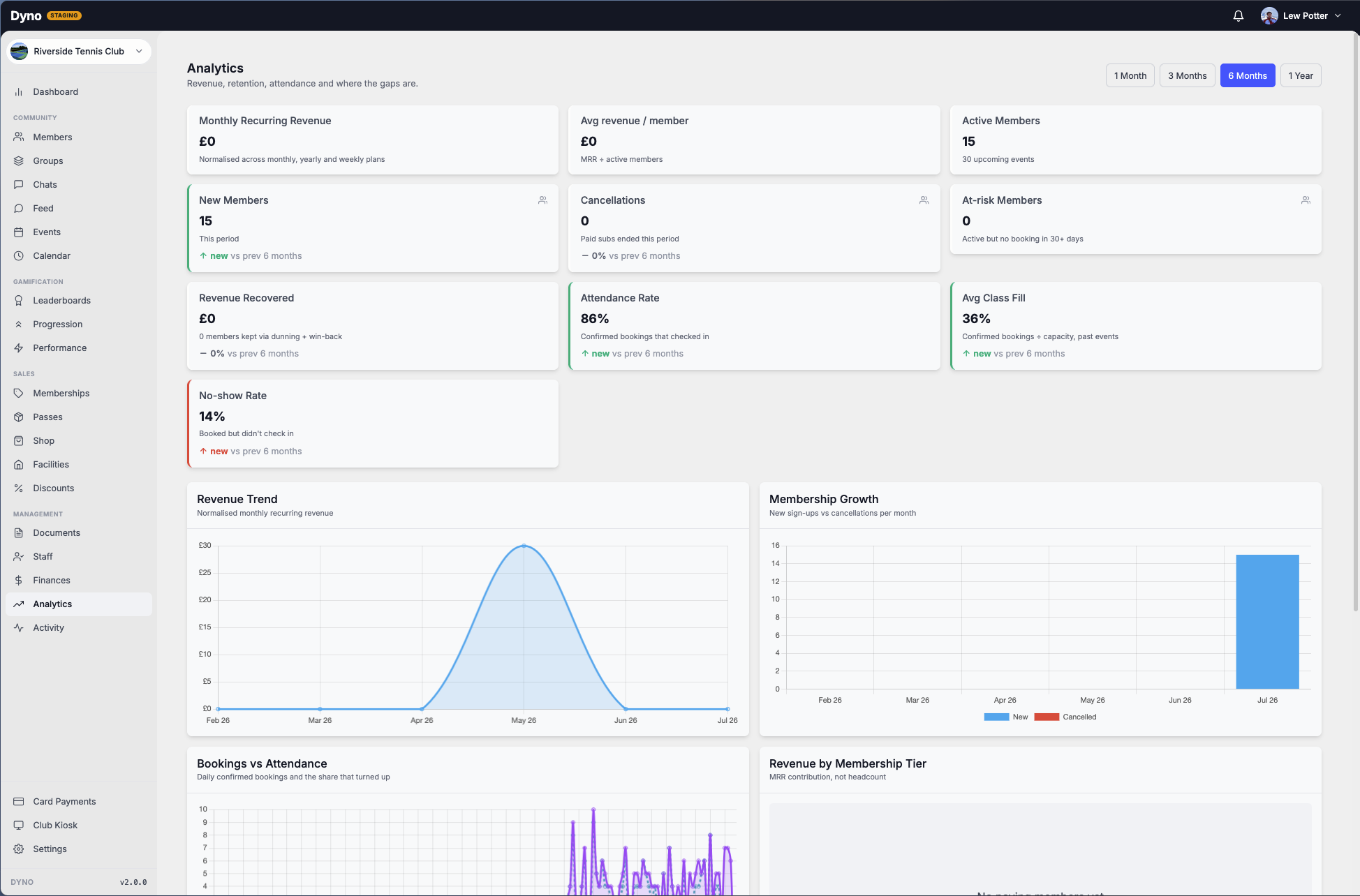Image resolution: width=1360 pixels, height=896 pixels.
Task: Click the STAGING badge
Action: coord(64,15)
